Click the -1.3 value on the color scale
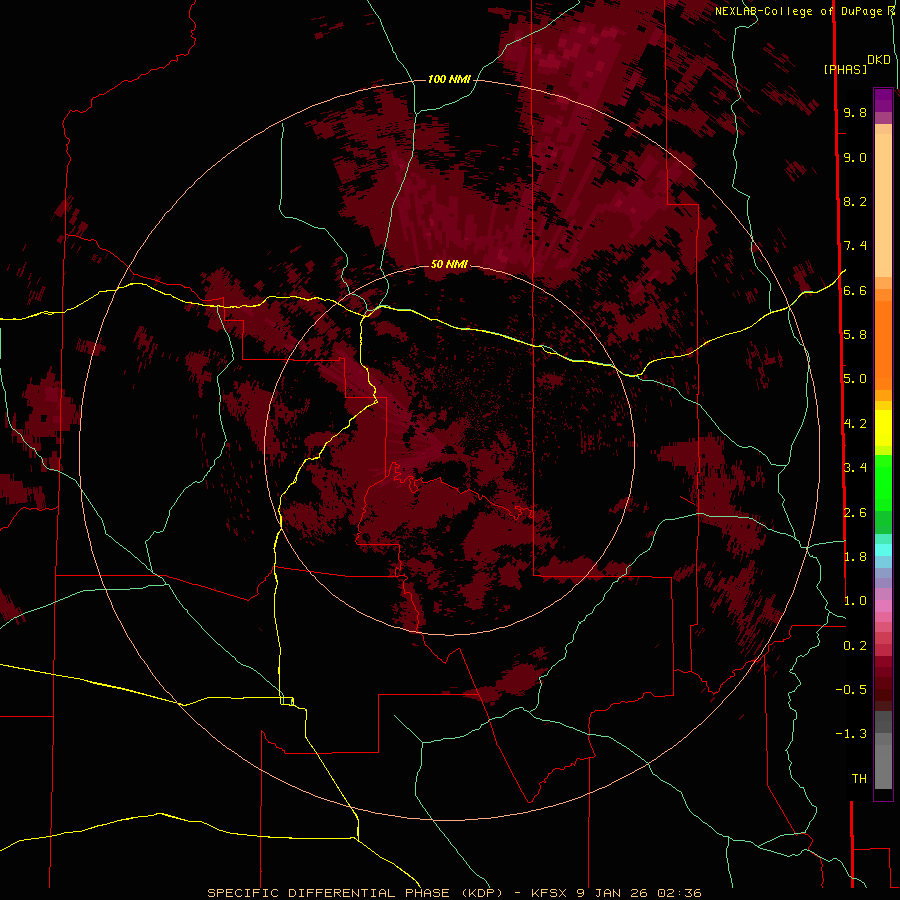Viewport: 900px width, 900px height. 851,734
